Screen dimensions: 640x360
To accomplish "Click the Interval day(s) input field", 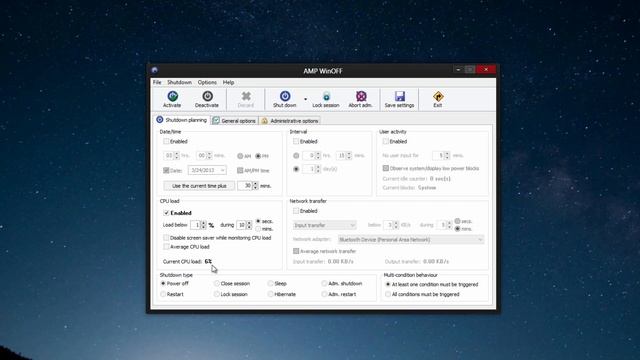I will click(309, 169).
